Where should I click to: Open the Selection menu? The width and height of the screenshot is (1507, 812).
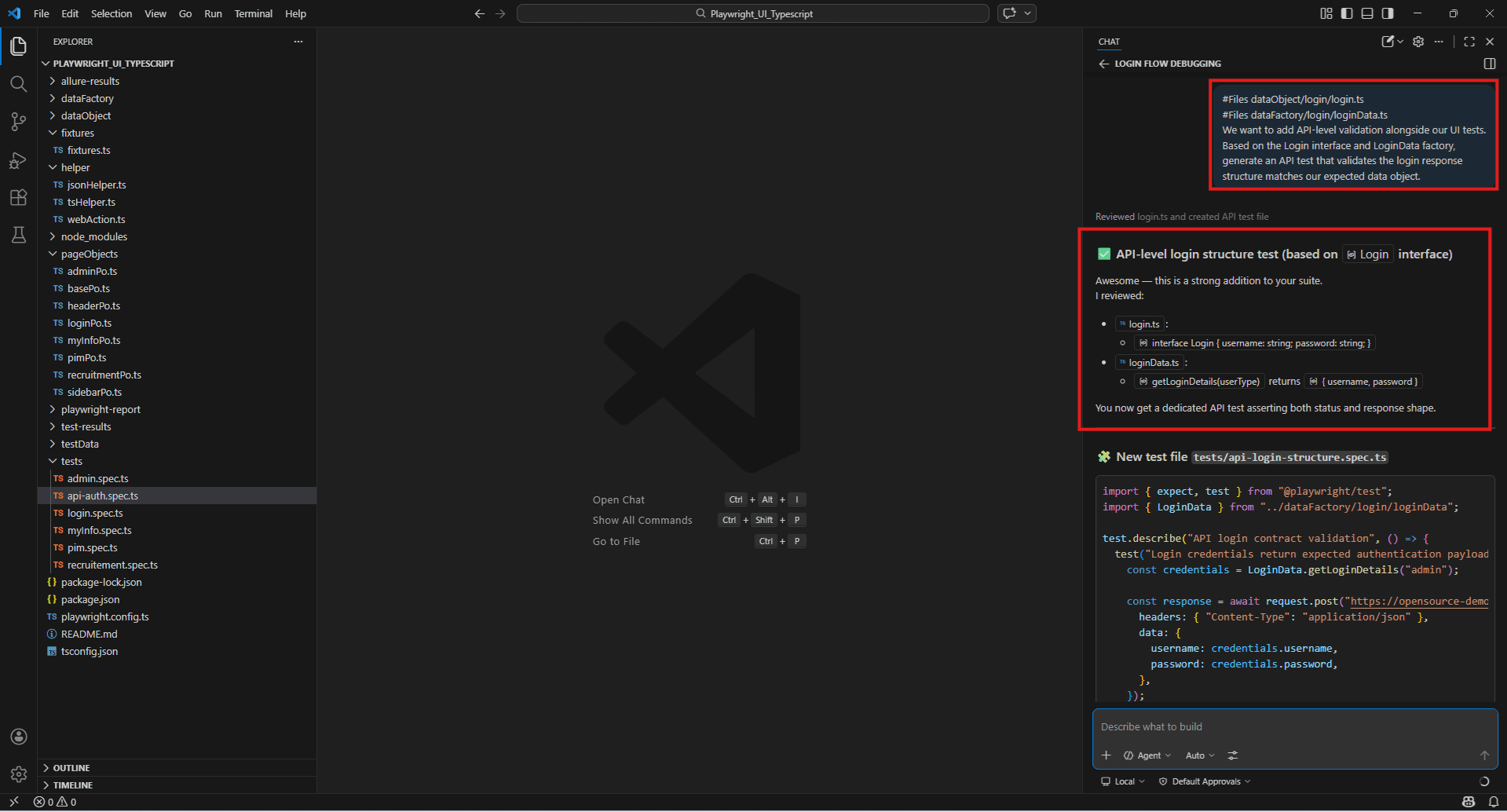(112, 13)
